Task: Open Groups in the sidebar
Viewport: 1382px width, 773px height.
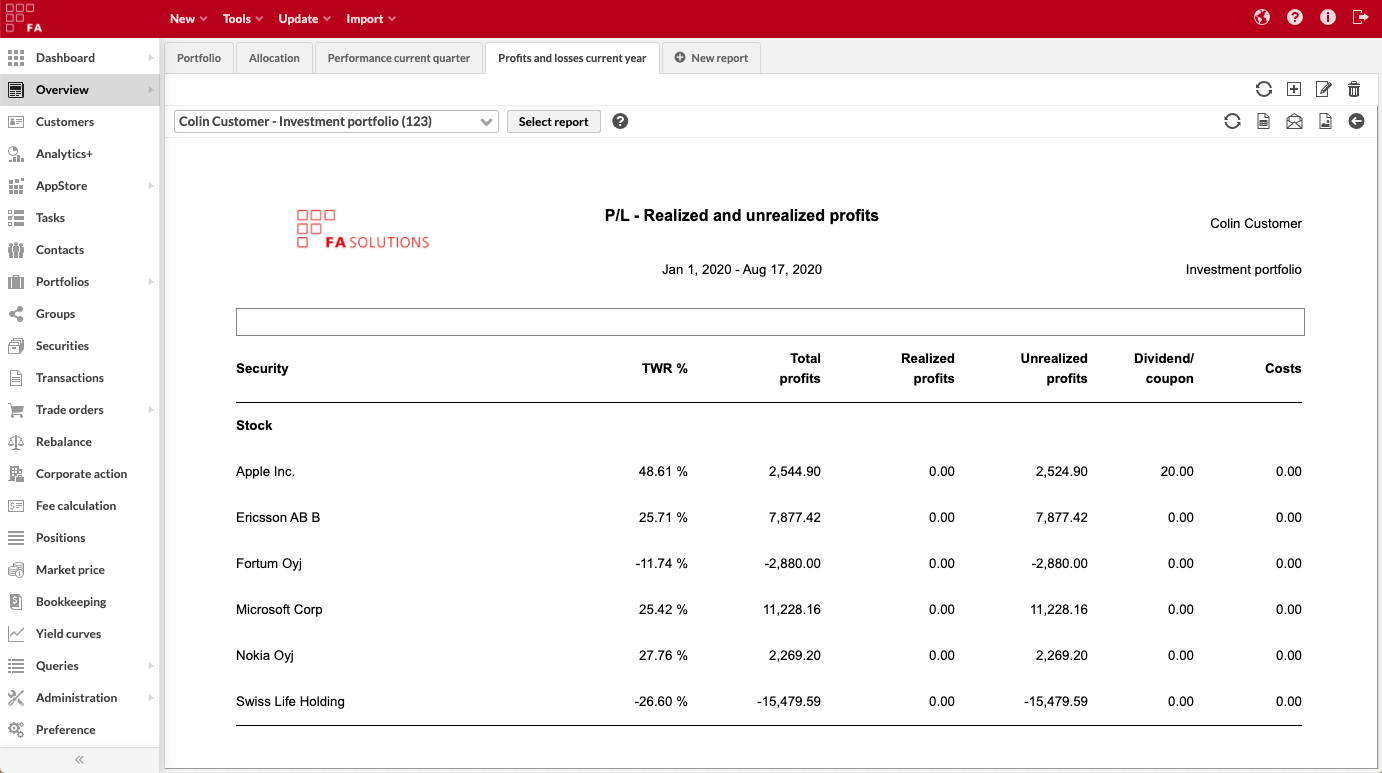Action: [x=79, y=314]
